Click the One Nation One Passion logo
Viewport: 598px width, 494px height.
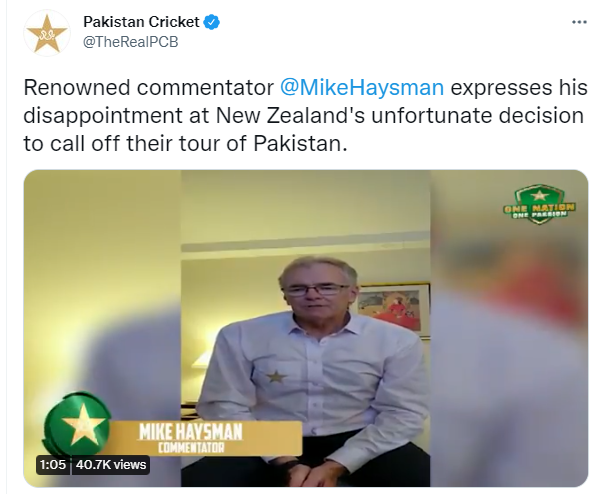[x=539, y=204]
